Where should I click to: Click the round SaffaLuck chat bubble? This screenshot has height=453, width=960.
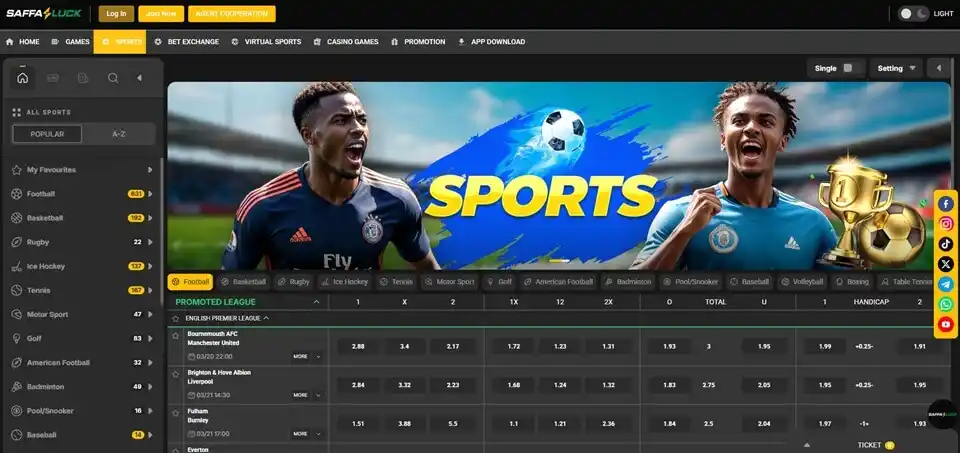[942, 414]
